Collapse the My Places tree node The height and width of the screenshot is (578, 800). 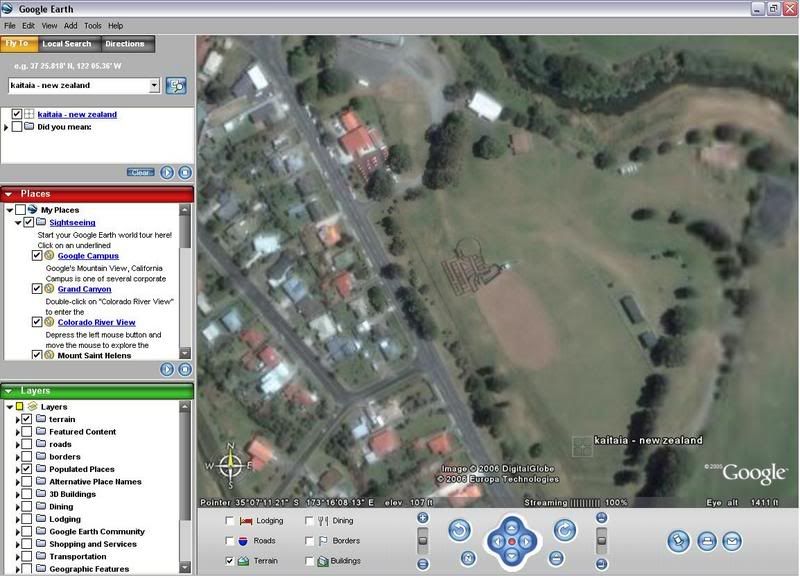coord(9,210)
